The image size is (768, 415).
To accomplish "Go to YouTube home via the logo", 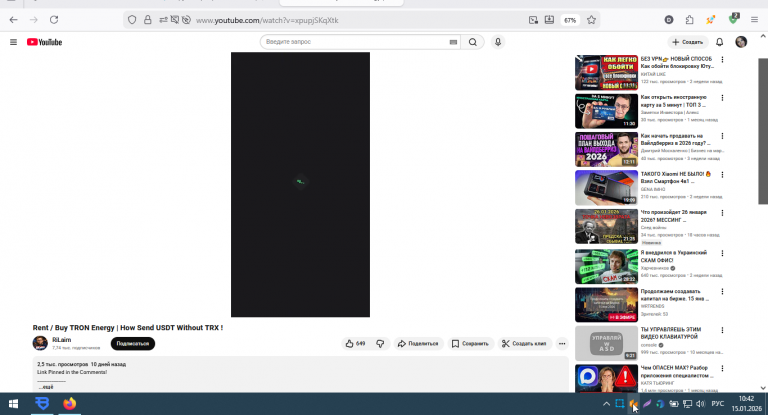I will [45, 42].
